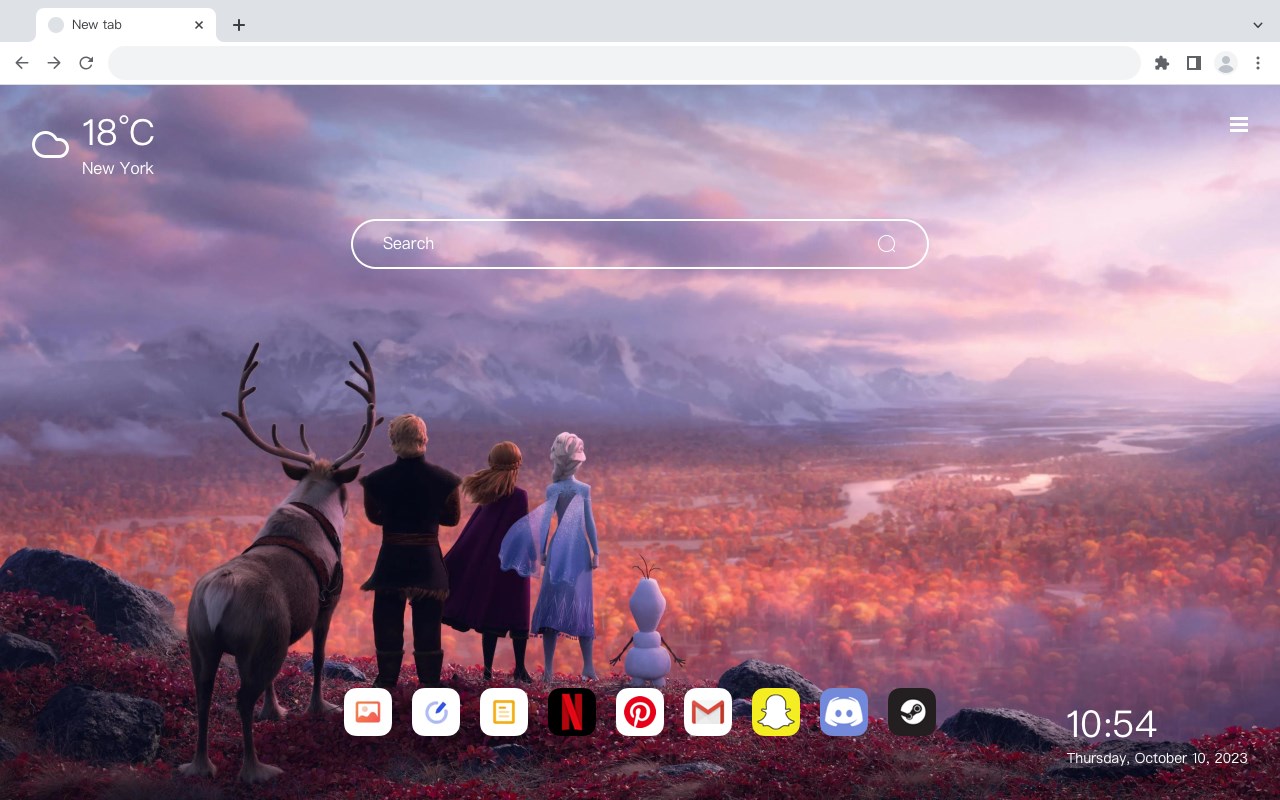Image resolution: width=1280 pixels, height=800 pixels.
Task: Open Chrome's three-dot menu
Action: [x=1258, y=63]
